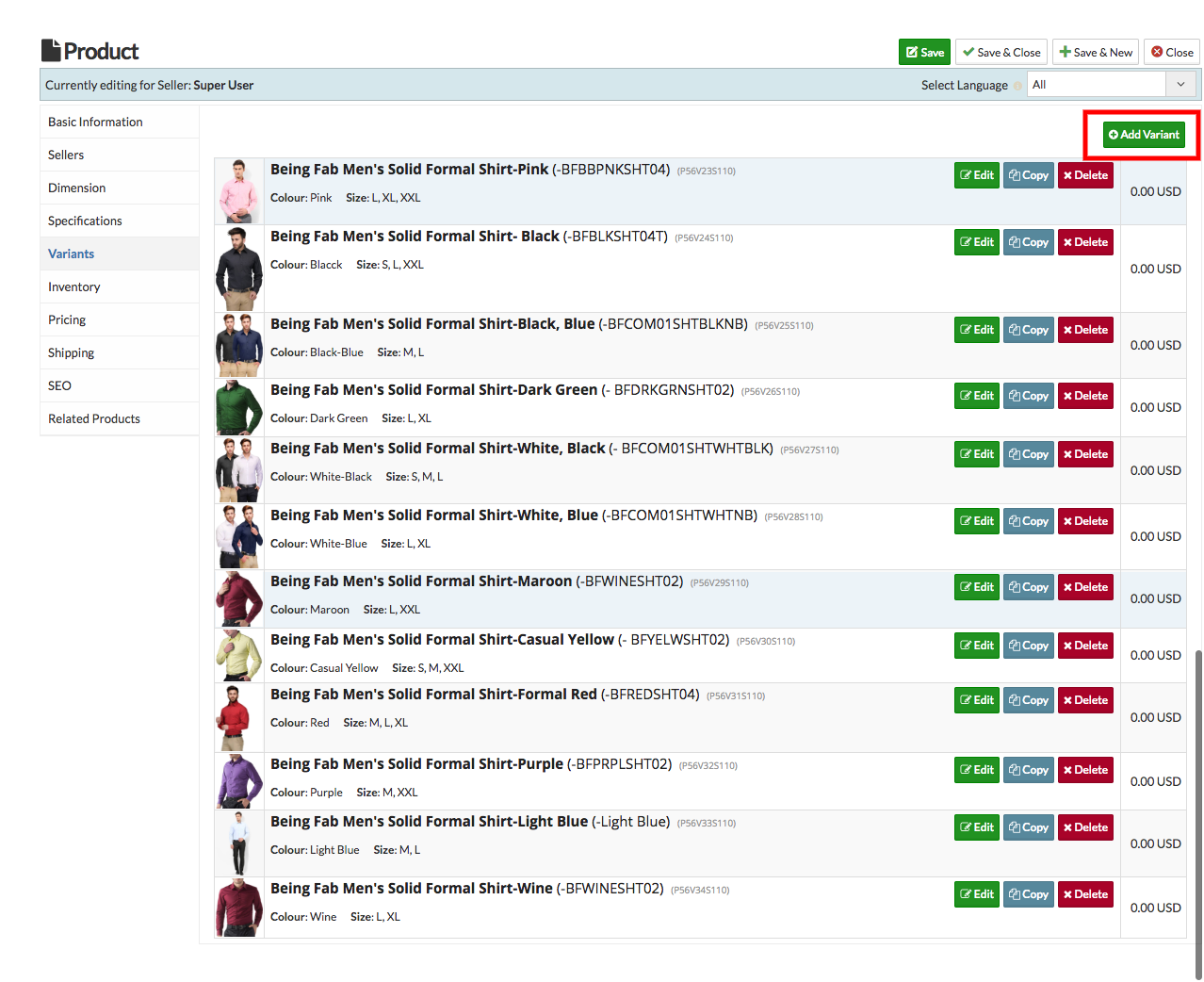Copy the Purple shirt variant

click(1029, 770)
